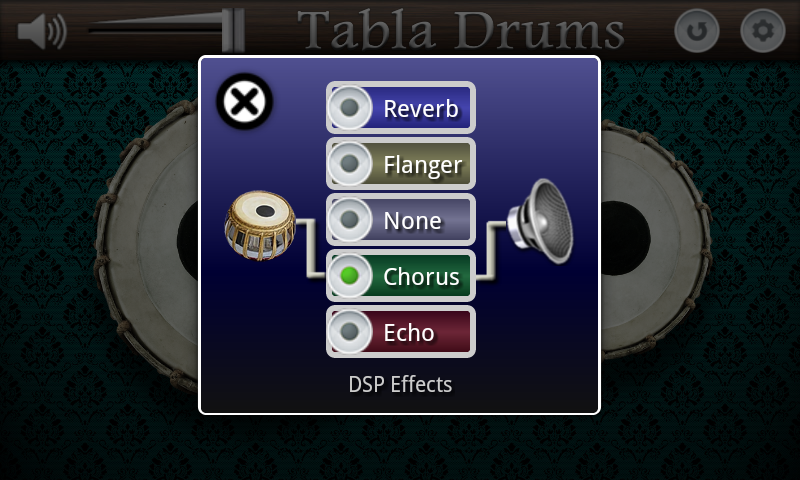This screenshot has width=800, height=480.
Task: Select the Reverb radio button
Action: tap(349, 108)
